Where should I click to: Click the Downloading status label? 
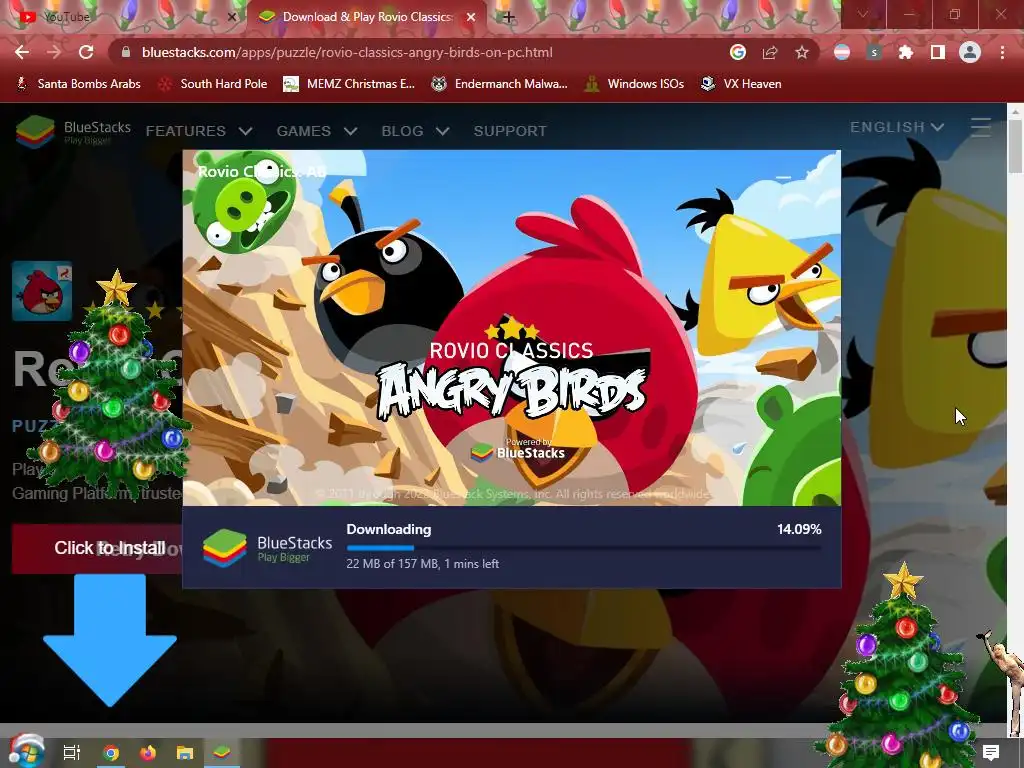(x=389, y=530)
